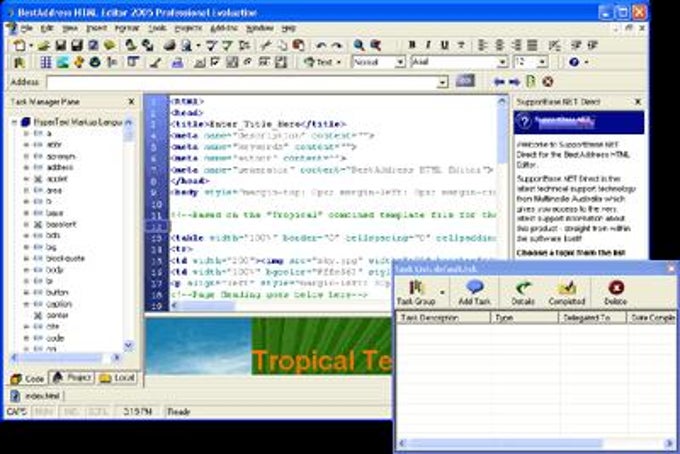Screen dimensions: 680x454
Task: Toggle Align Right paragraph alignment
Action: (516, 45)
